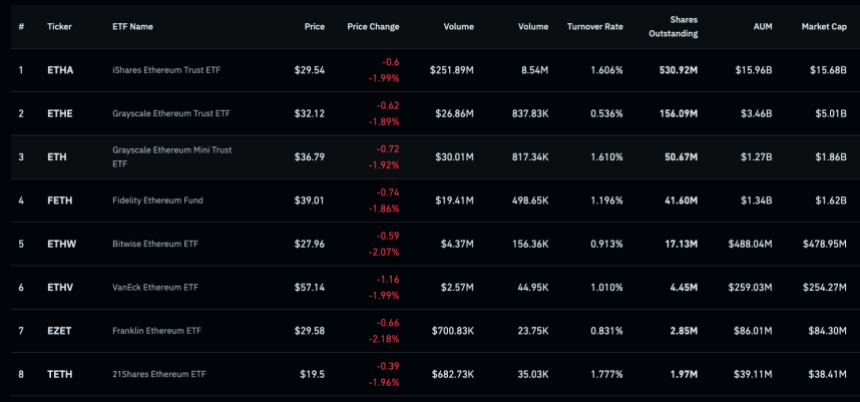Viewport: 860px width, 402px height.
Task: Click the TETH ticker symbol
Action: (x=60, y=373)
